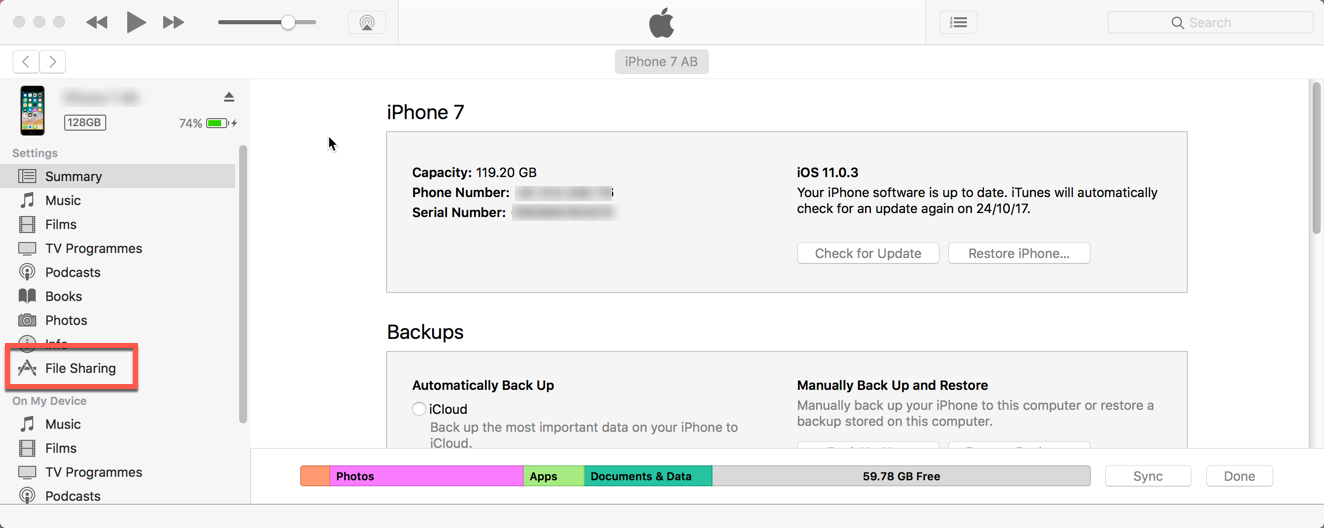Select the iPhone 7 AB device tab
Screen dimensions: 1324x528
661,61
